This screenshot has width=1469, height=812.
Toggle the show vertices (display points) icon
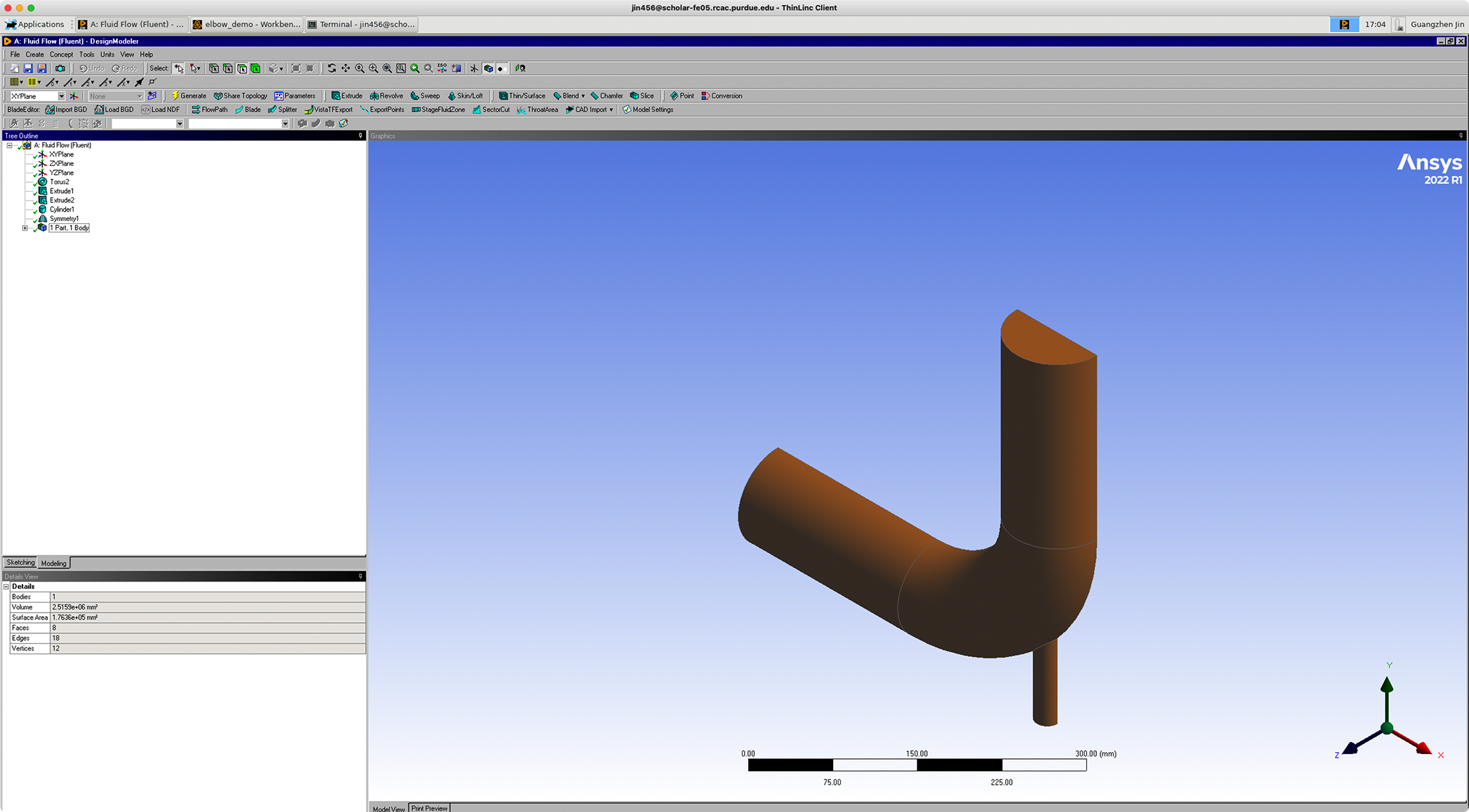[x=502, y=68]
